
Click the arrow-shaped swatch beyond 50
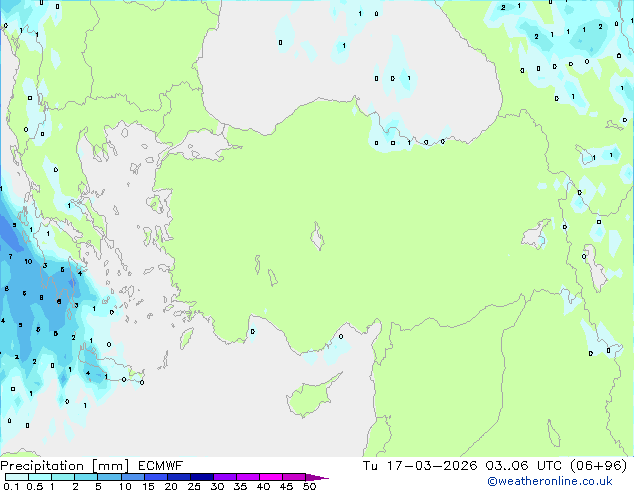point(317,477)
